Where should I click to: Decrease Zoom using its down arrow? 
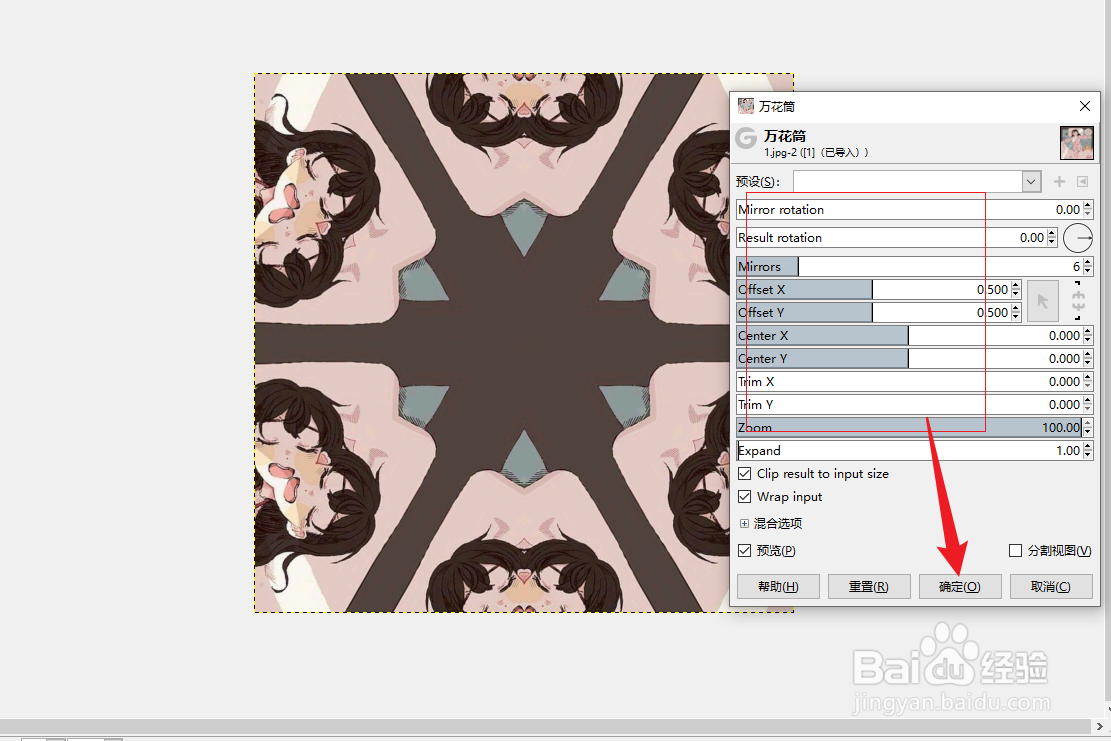1088,432
